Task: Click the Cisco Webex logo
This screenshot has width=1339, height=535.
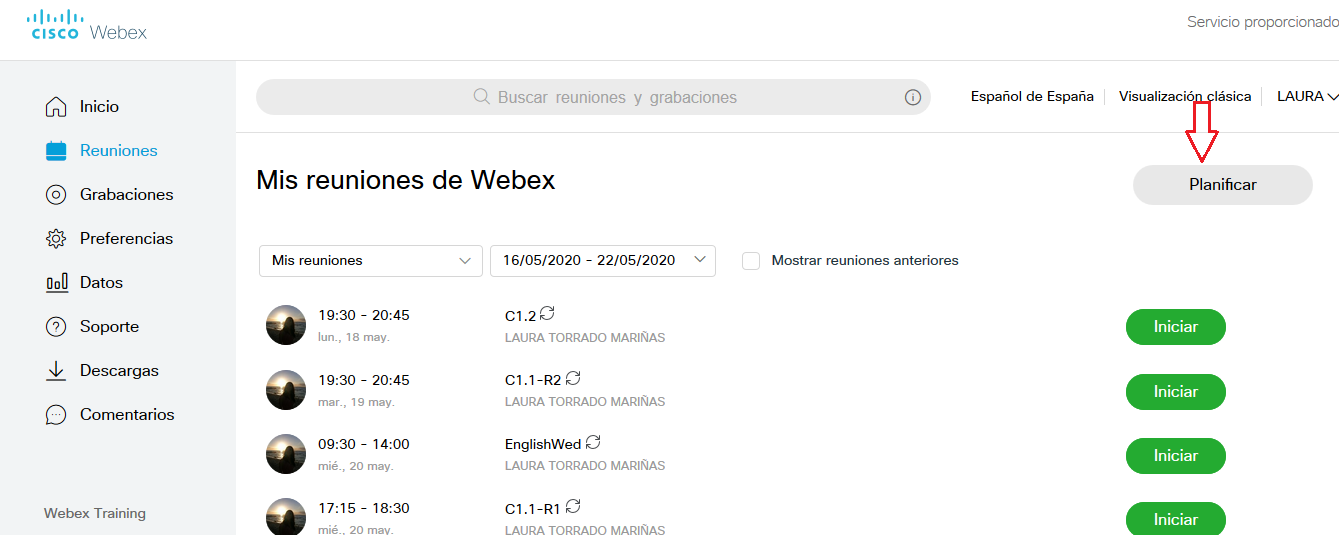Action: pos(87,25)
